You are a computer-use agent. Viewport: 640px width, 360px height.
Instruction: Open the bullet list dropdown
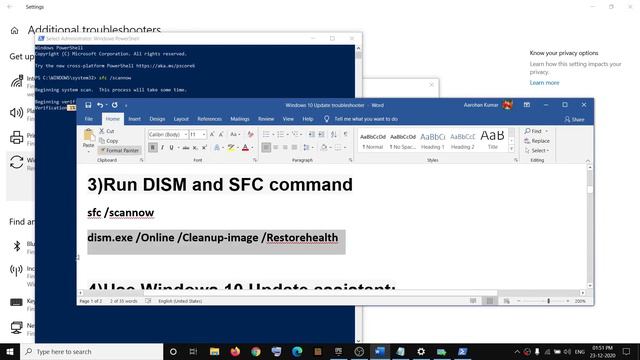click(x=273, y=134)
